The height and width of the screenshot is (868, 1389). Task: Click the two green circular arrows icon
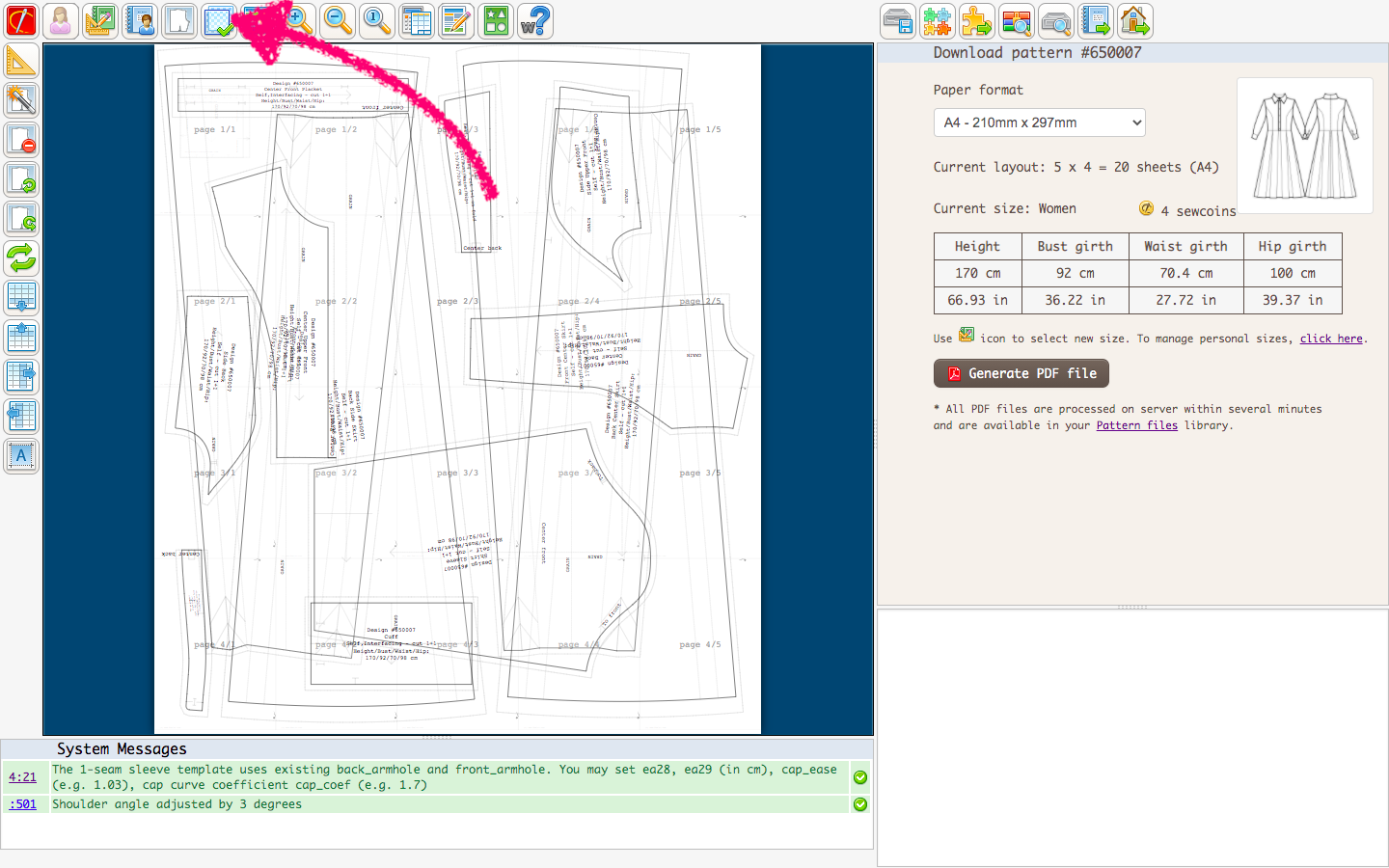21,258
